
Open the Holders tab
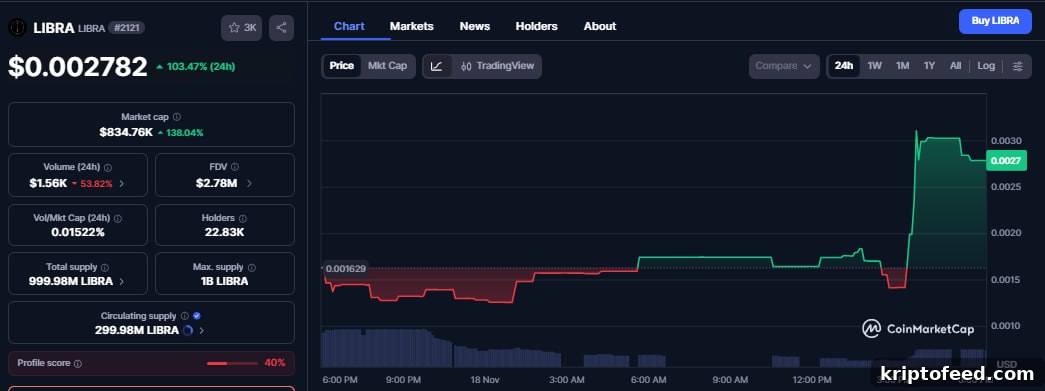click(536, 27)
